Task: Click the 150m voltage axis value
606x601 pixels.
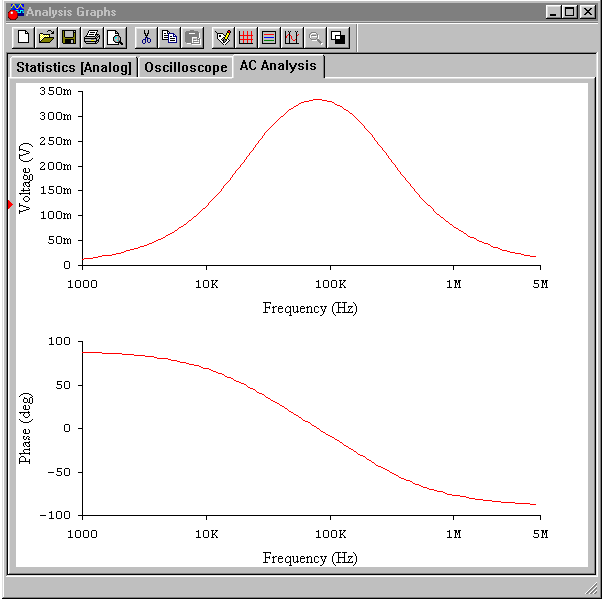Action: pos(55,190)
